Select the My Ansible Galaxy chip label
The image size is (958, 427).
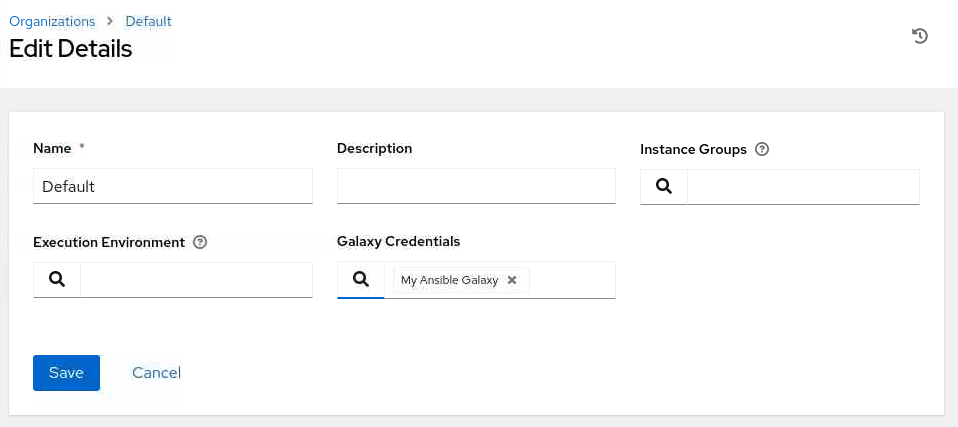pyautogui.click(x=449, y=280)
